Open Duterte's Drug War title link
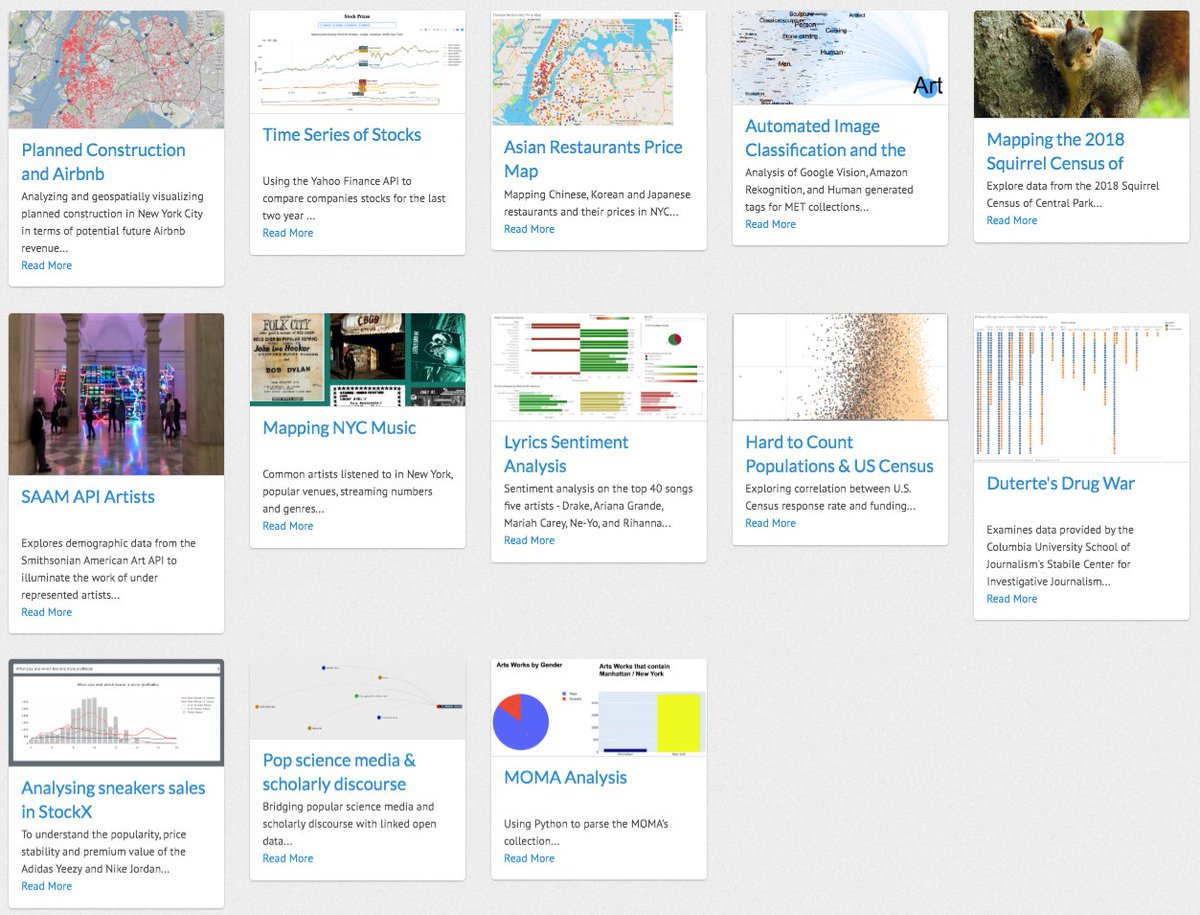 pos(1061,484)
